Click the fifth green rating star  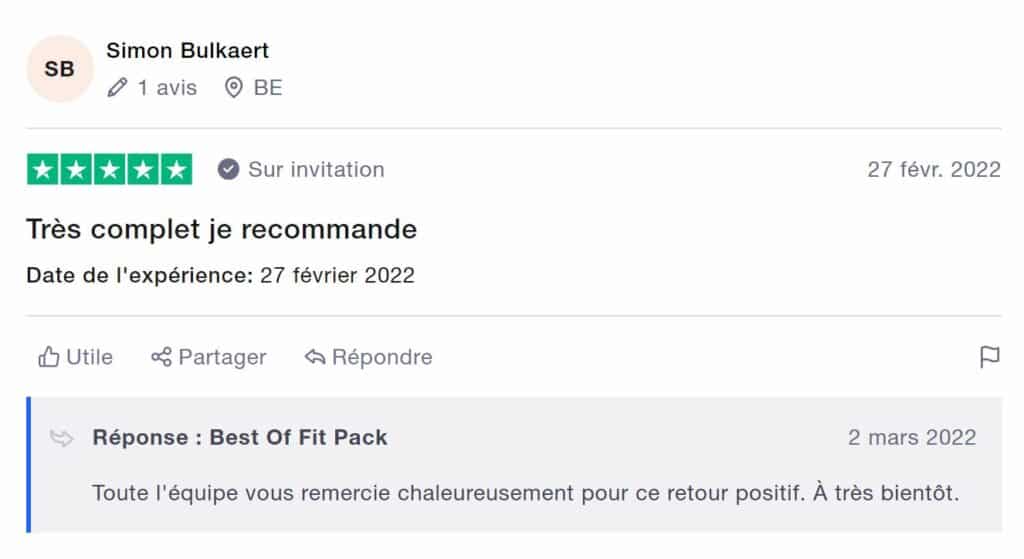pyautogui.click(x=176, y=170)
